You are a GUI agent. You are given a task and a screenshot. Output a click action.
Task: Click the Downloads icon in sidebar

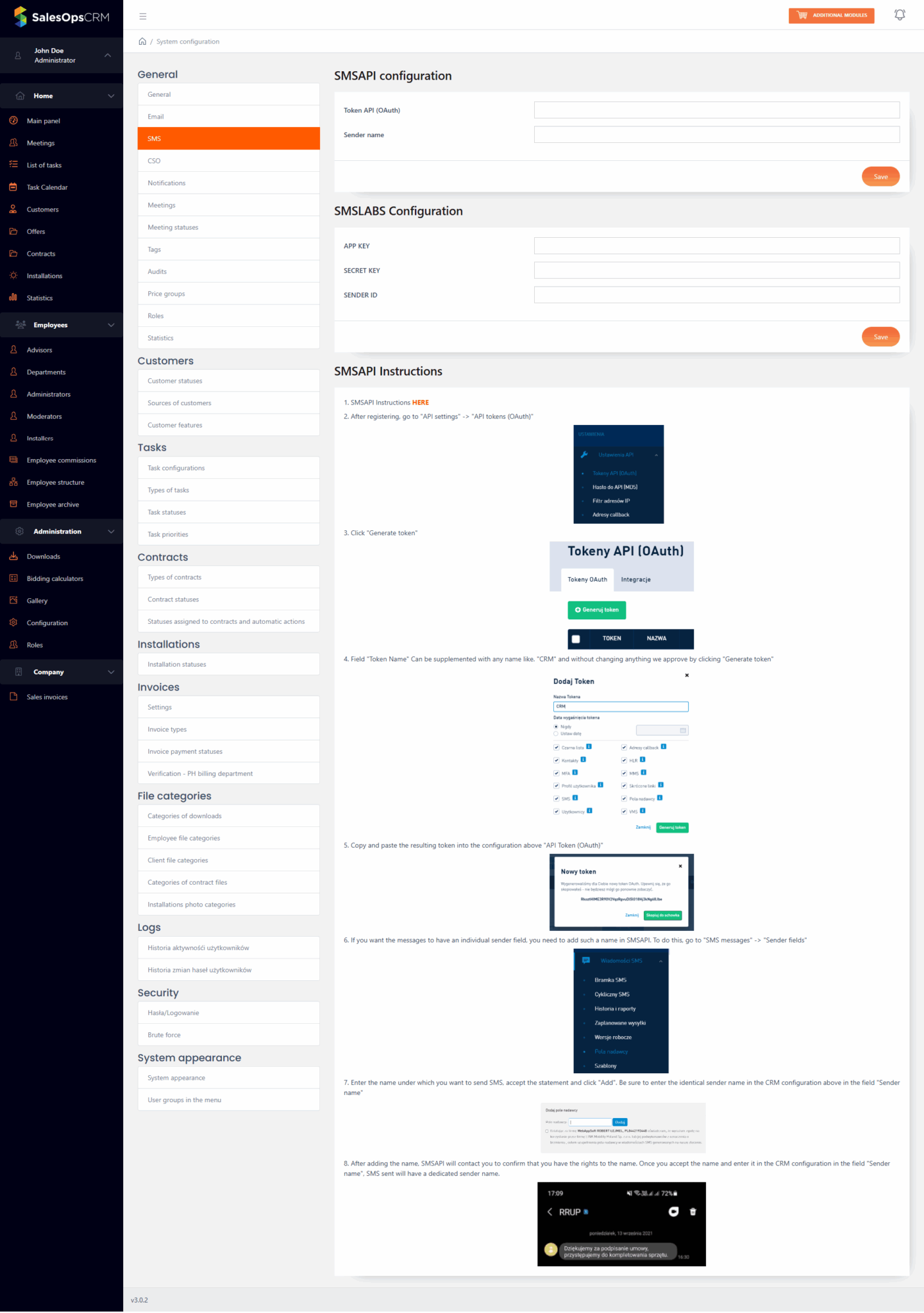13,556
